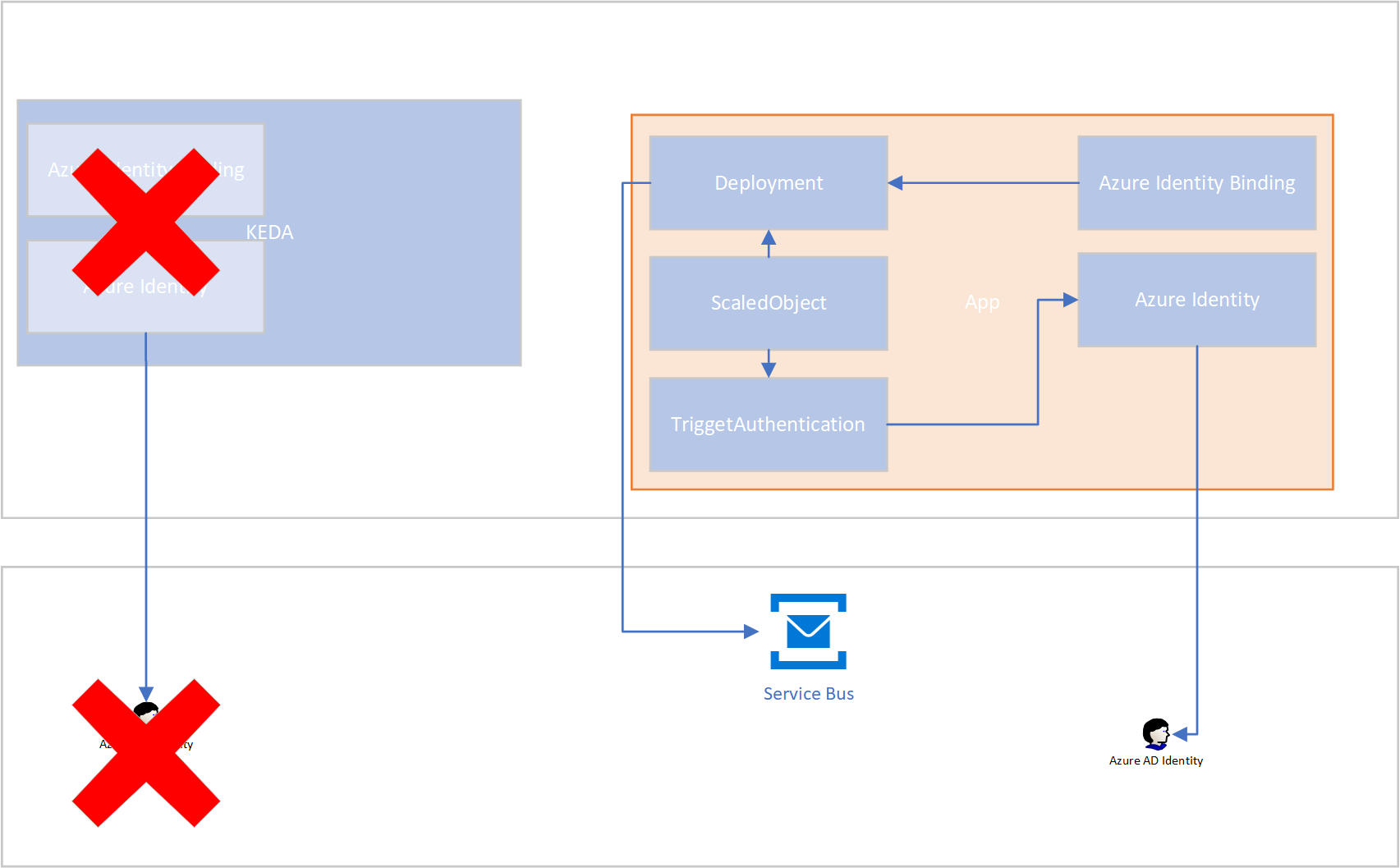Click the Service Bus text label
Screen dimensions: 1400x868
click(808, 693)
